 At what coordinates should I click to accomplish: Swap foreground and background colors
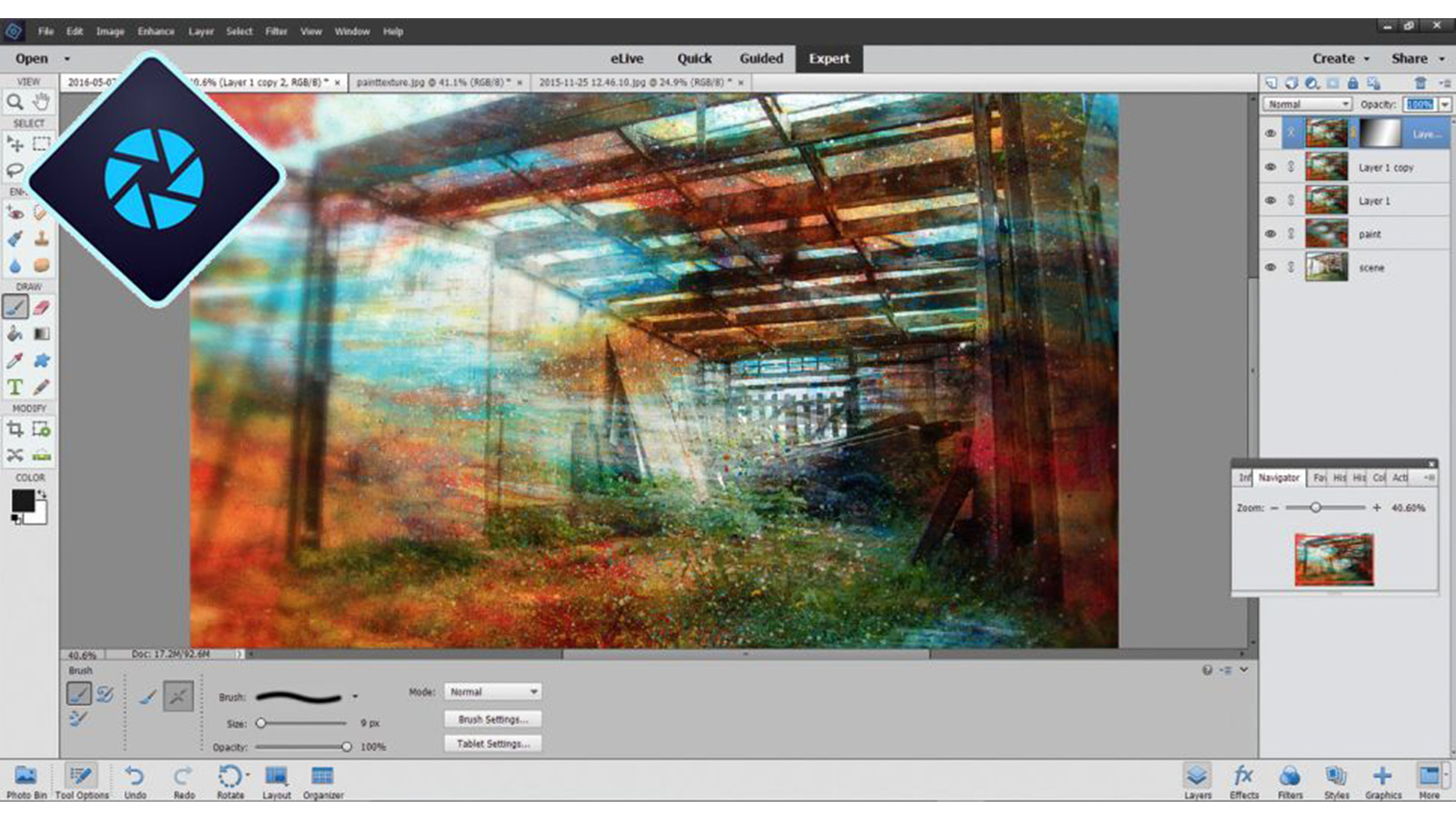41,494
